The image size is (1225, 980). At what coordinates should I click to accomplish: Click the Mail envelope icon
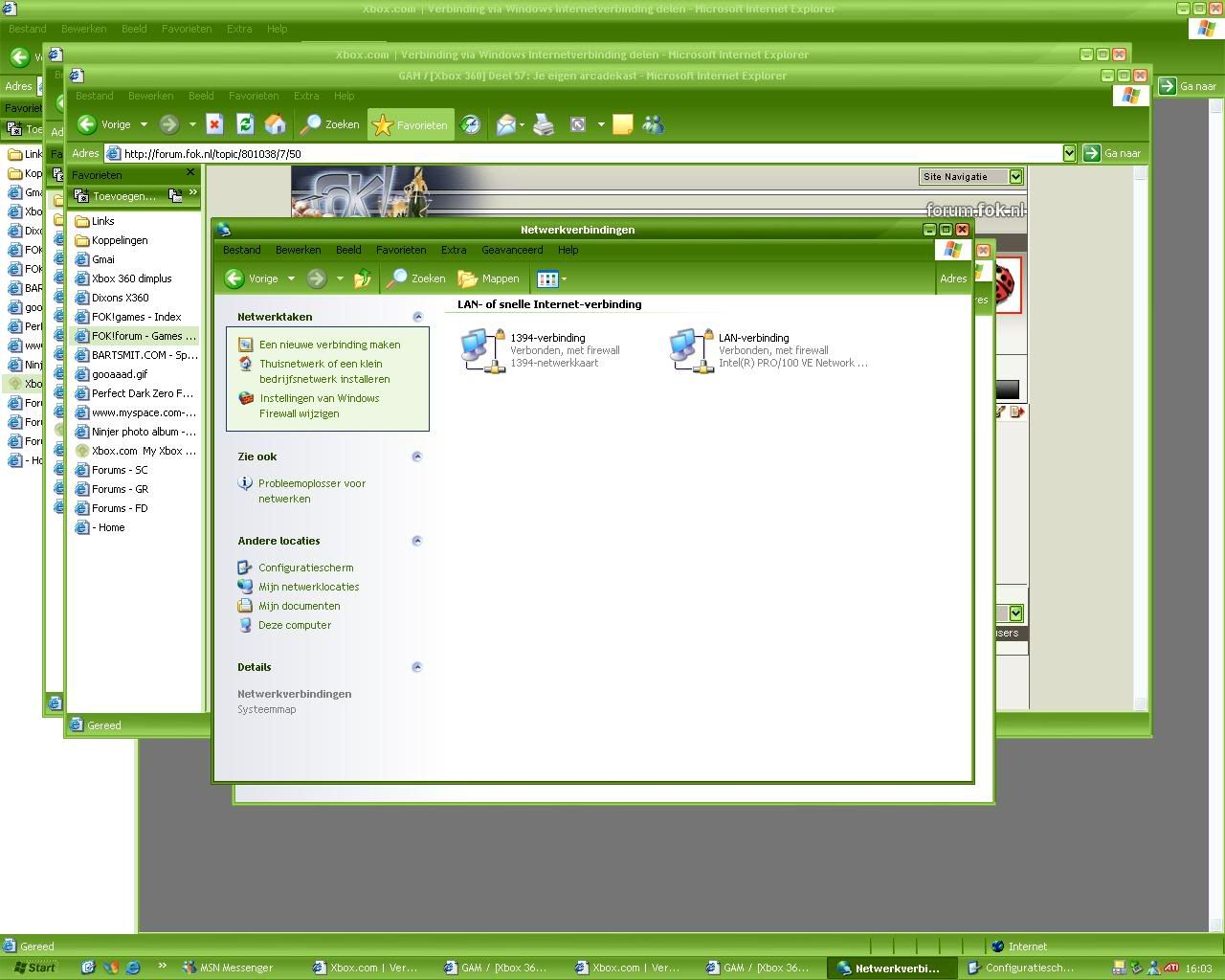click(x=505, y=124)
